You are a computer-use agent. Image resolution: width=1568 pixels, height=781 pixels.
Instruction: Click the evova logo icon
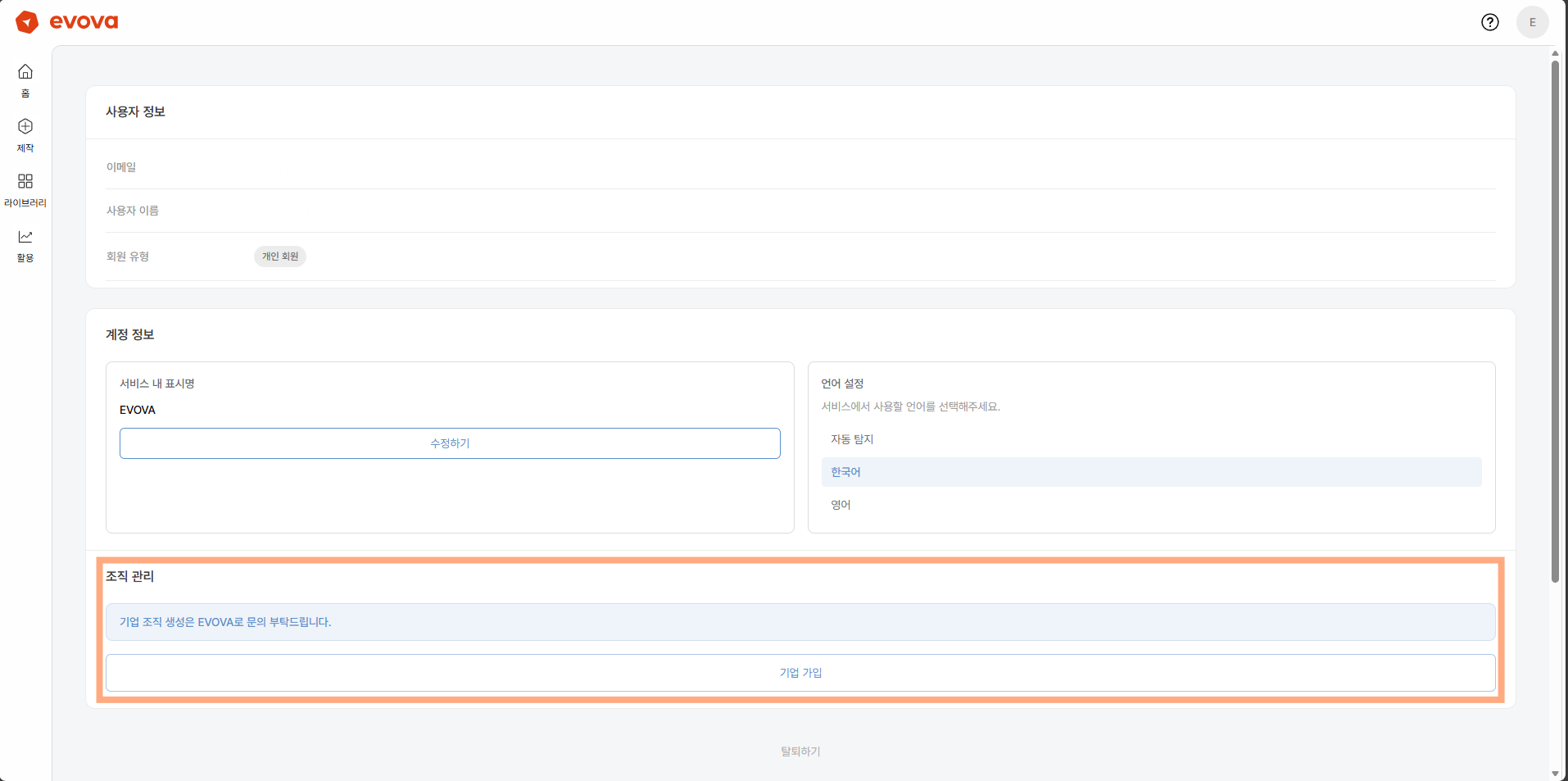pyautogui.click(x=27, y=22)
